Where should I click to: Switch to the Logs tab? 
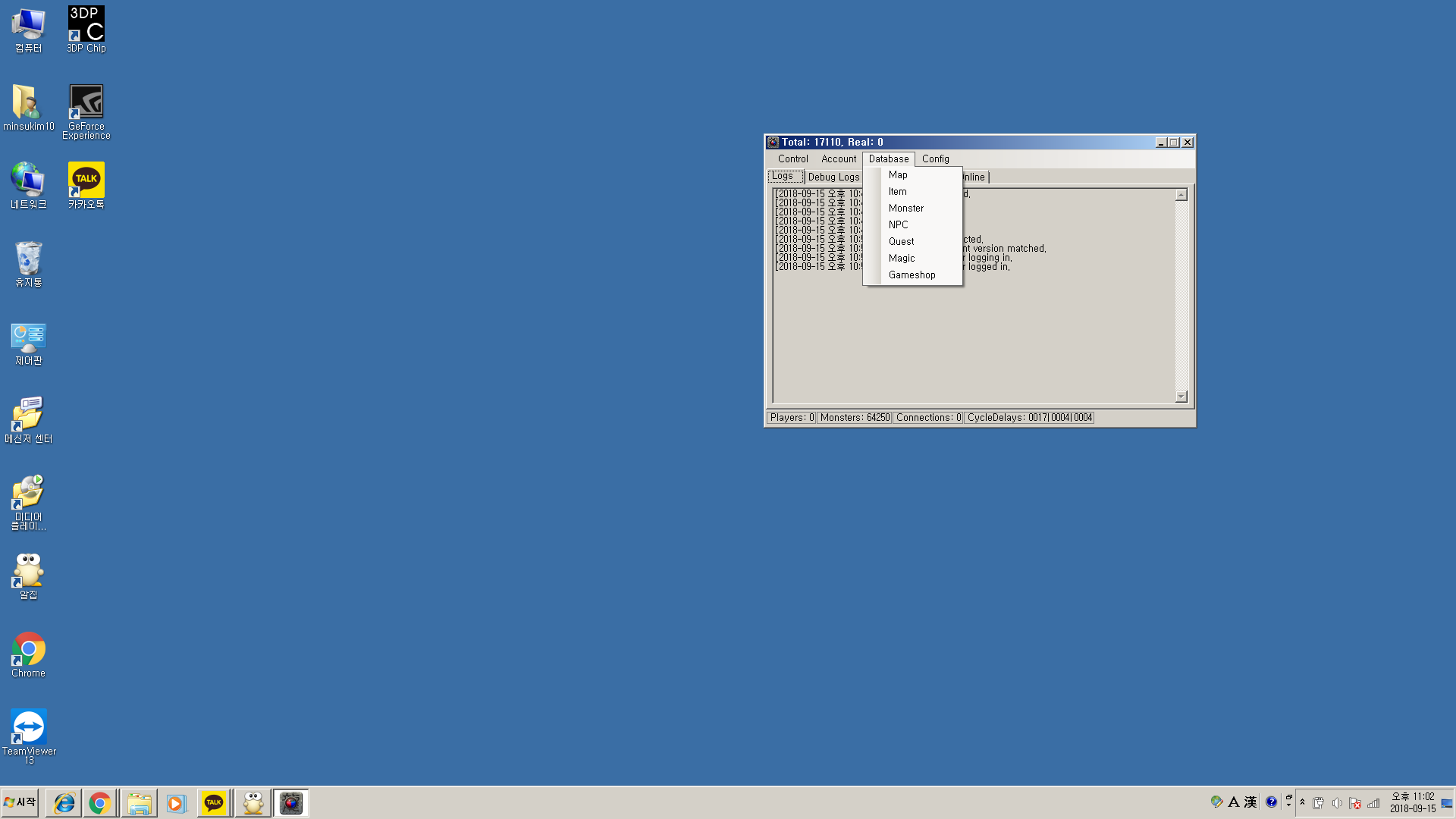tap(785, 176)
